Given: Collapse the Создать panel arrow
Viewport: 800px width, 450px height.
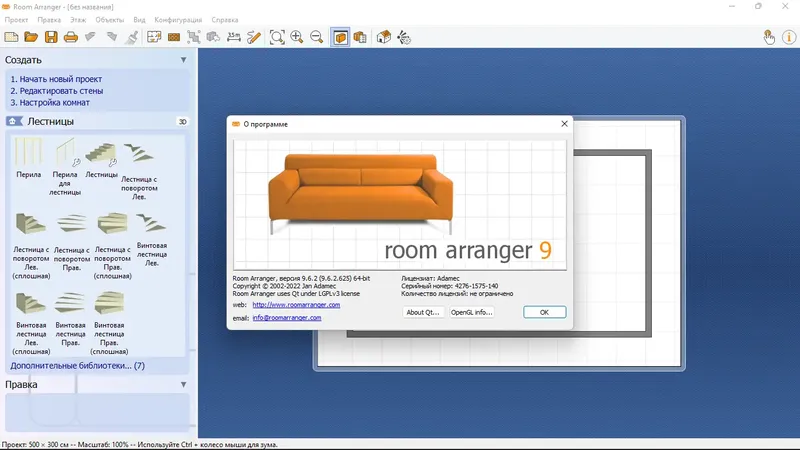Looking at the screenshot, I should tap(183, 60).
